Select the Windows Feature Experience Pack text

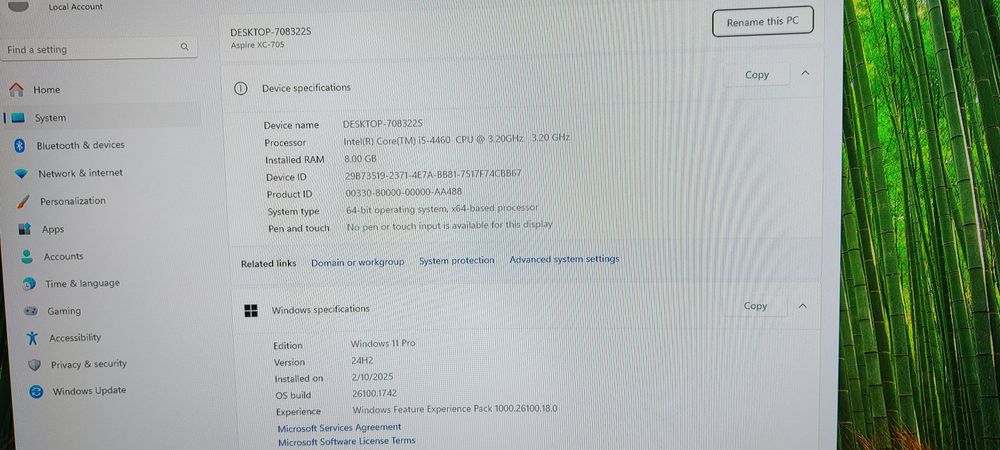point(455,409)
